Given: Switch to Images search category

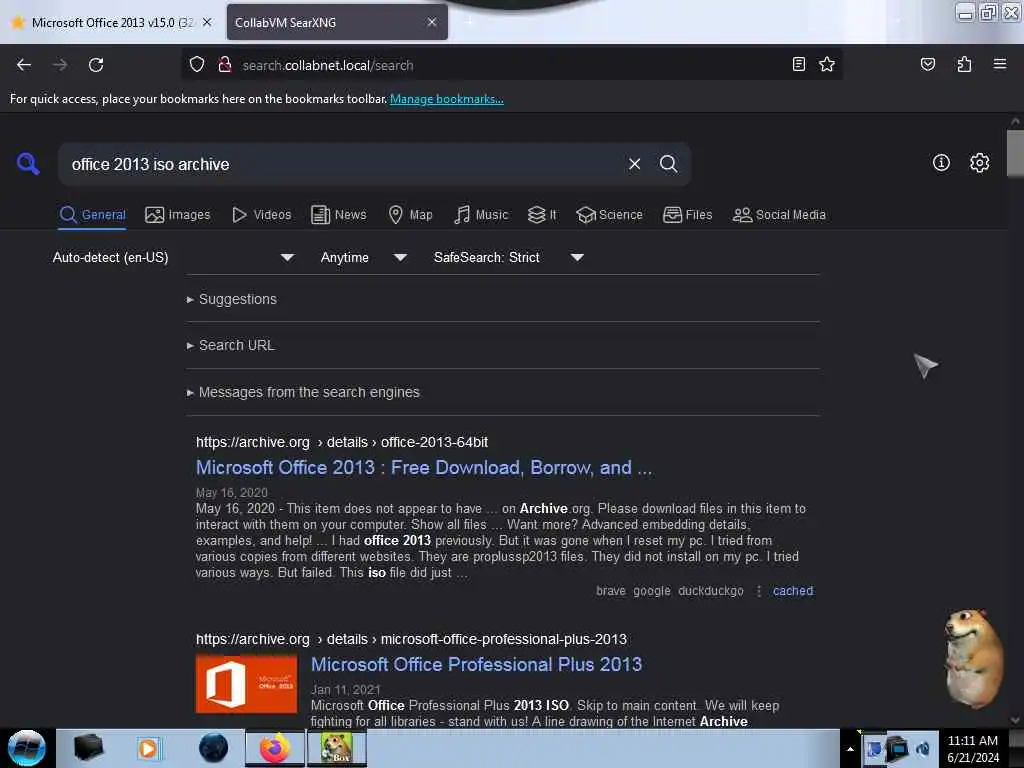Looking at the screenshot, I should click(178, 215).
